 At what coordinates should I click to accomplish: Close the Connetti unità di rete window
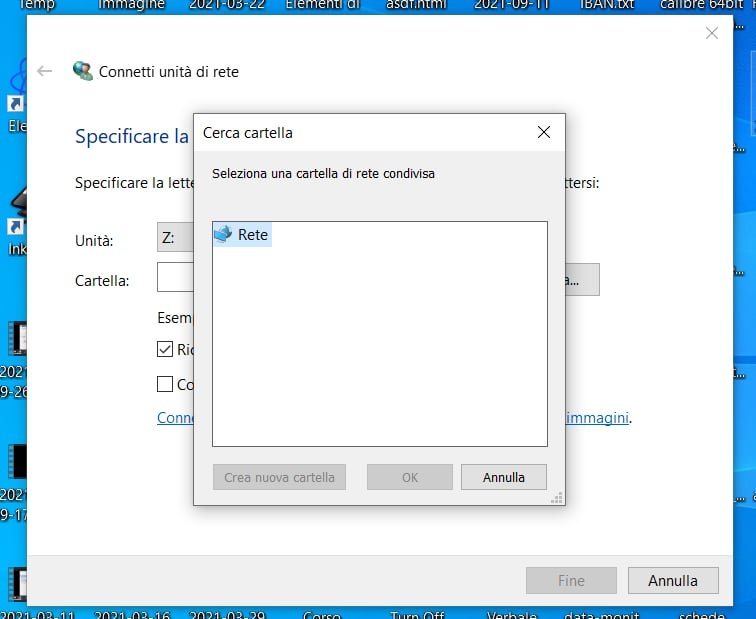[x=712, y=33]
